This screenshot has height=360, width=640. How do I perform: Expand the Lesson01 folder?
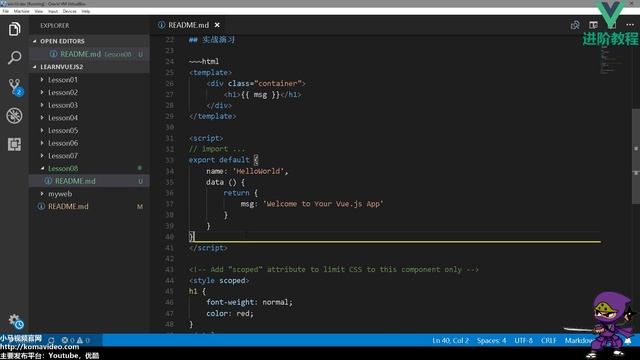point(62,80)
